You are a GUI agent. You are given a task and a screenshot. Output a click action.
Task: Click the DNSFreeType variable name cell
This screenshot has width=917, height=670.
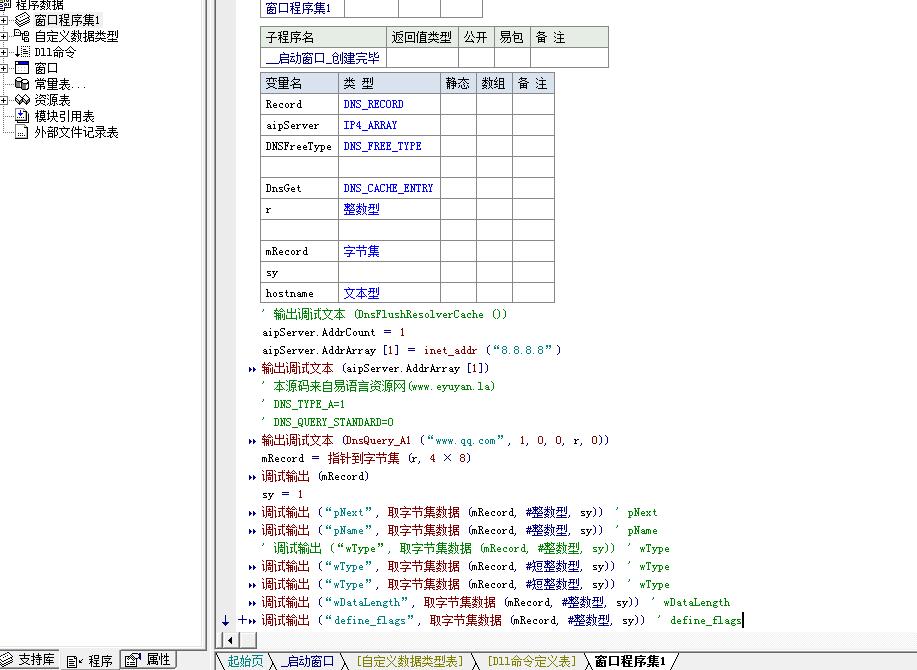[299, 146]
